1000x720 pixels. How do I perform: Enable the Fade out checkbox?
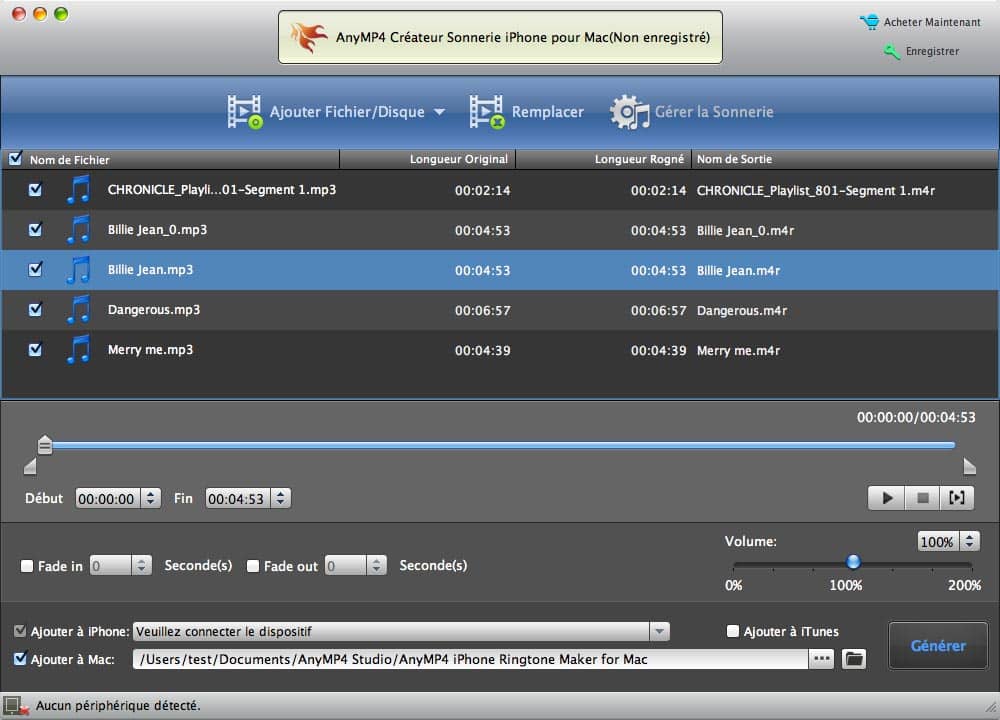click(253, 566)
